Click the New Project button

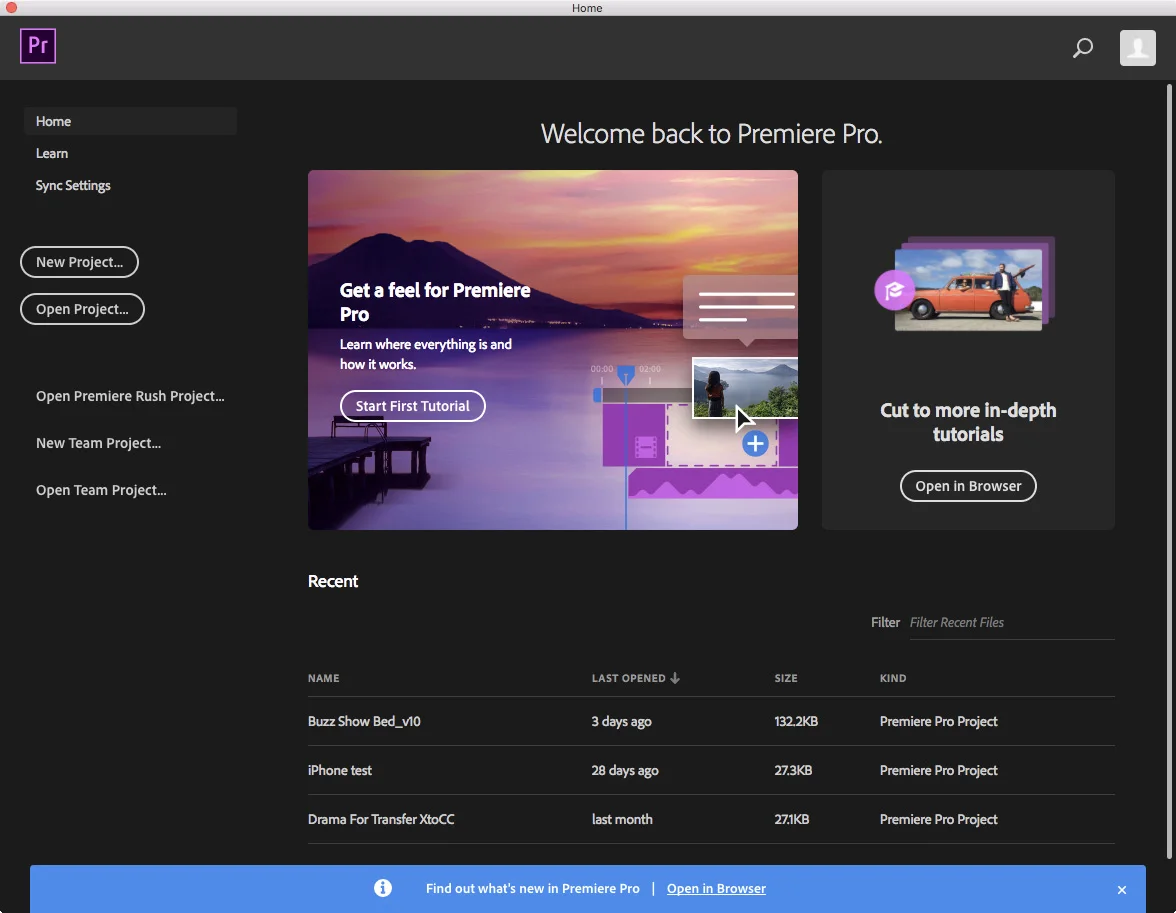pyautogui.click(x=79, y=262)
